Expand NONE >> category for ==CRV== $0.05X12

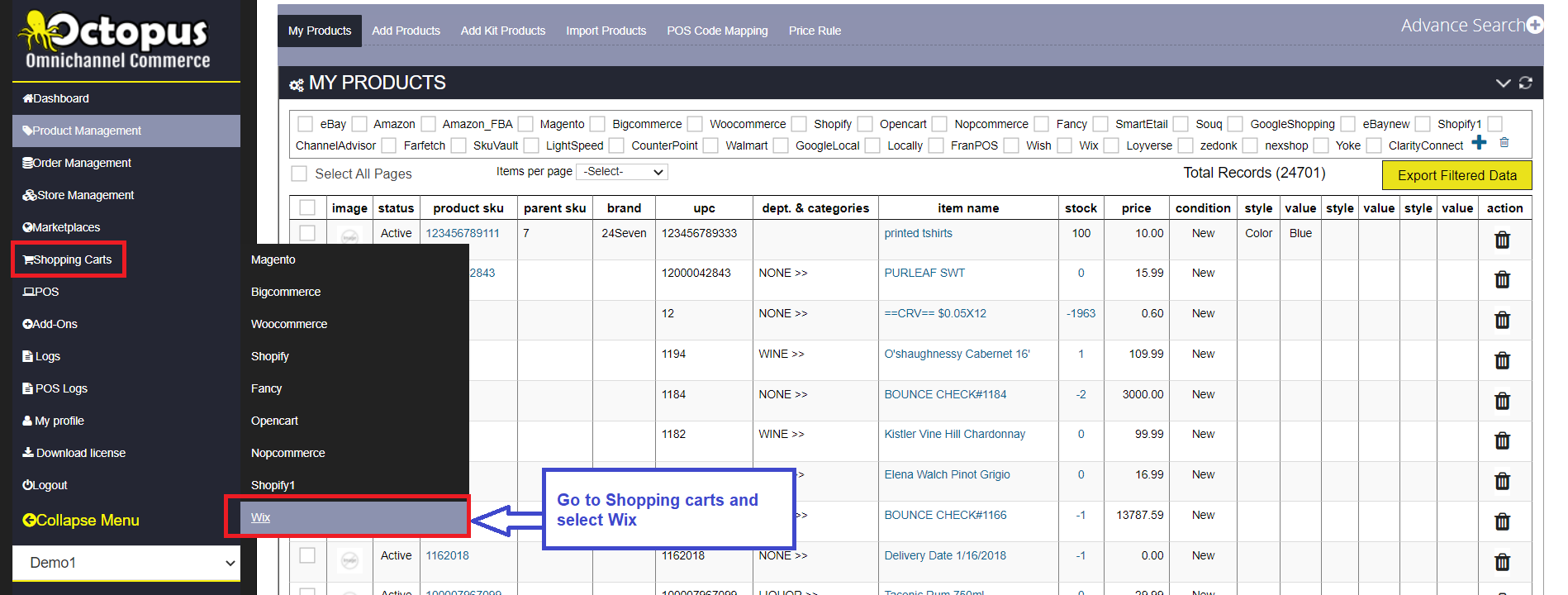(783, 313)
